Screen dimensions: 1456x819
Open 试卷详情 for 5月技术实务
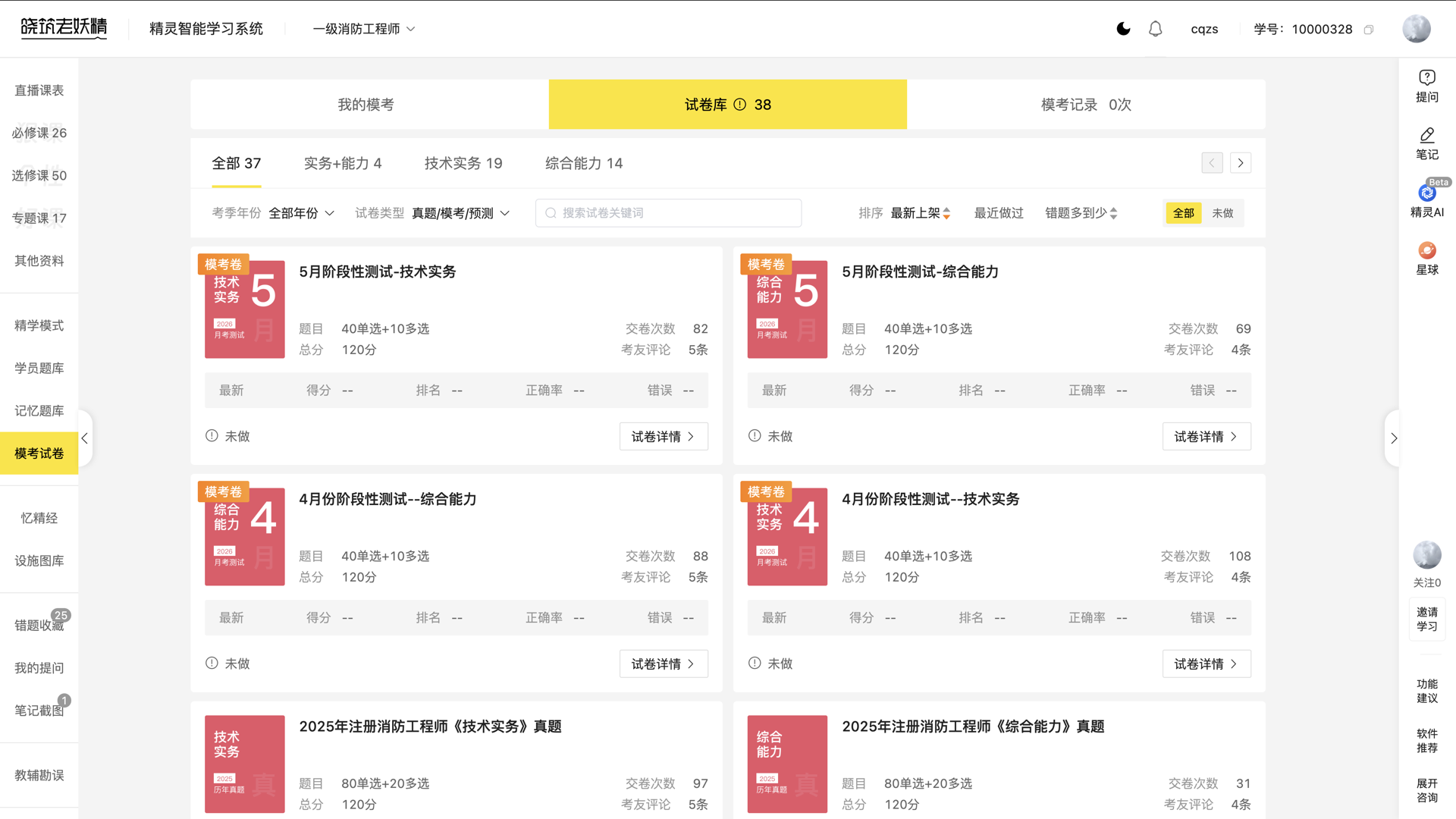(x=664, y=437)
